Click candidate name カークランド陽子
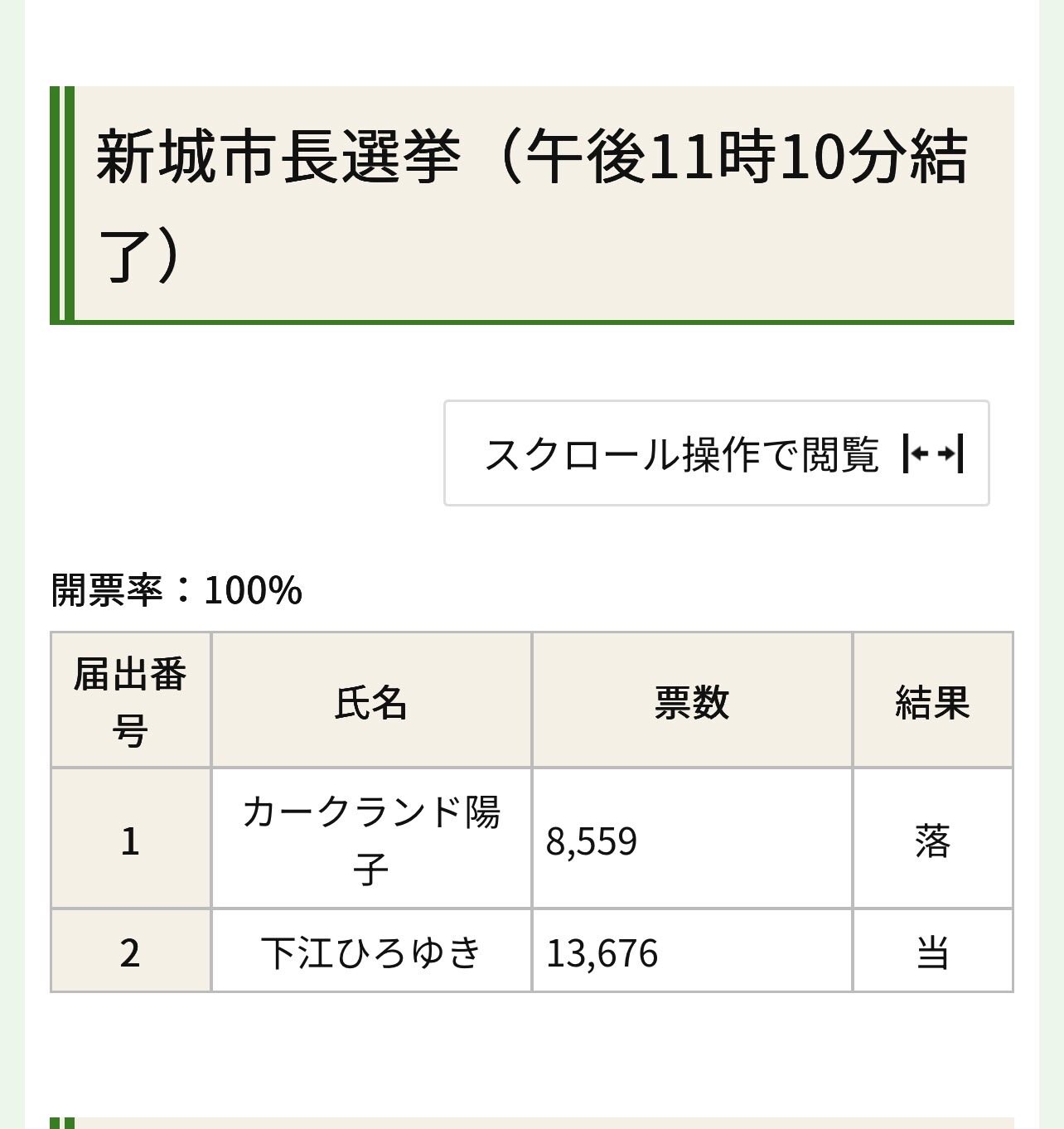Screen dimensions: 1064x1129 click(x=371, y=839)
